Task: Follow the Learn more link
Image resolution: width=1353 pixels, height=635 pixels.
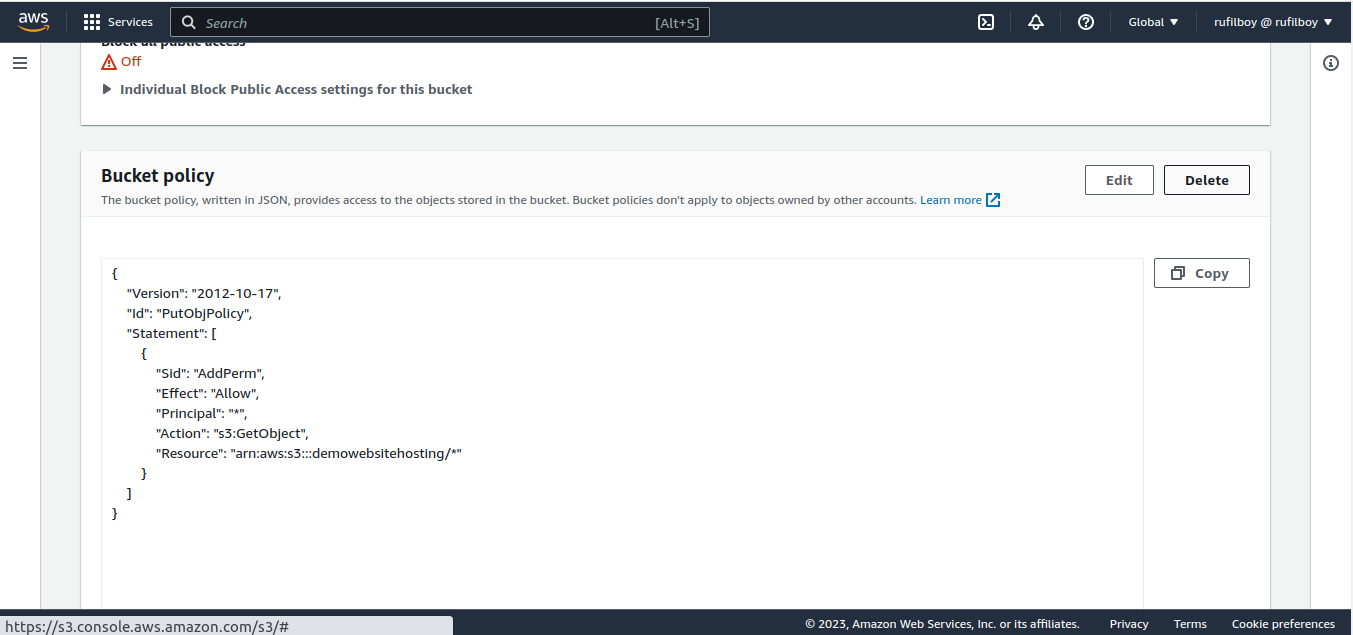Action: (x=951, y=200)
